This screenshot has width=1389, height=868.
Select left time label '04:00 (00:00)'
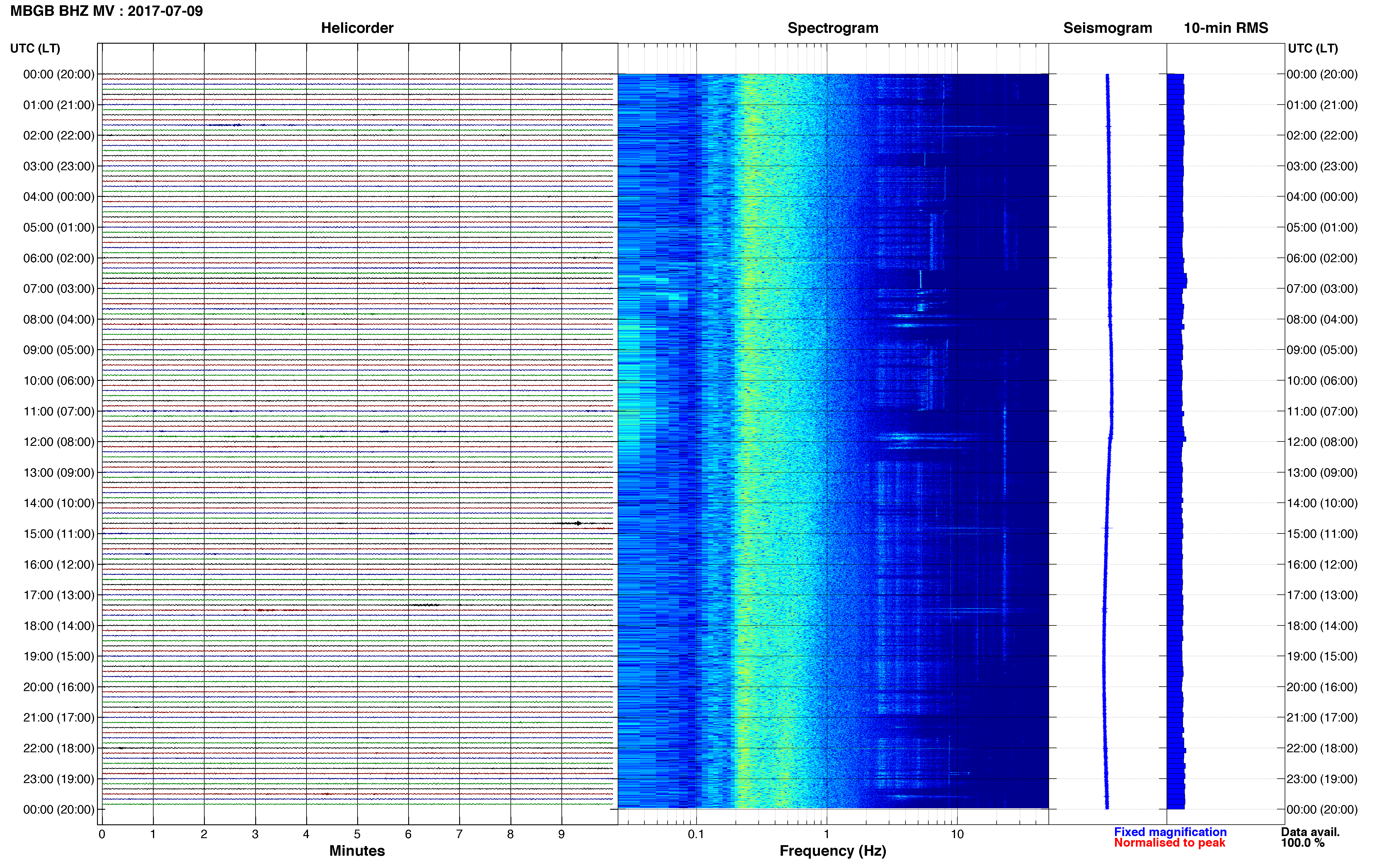coord(59,197)
